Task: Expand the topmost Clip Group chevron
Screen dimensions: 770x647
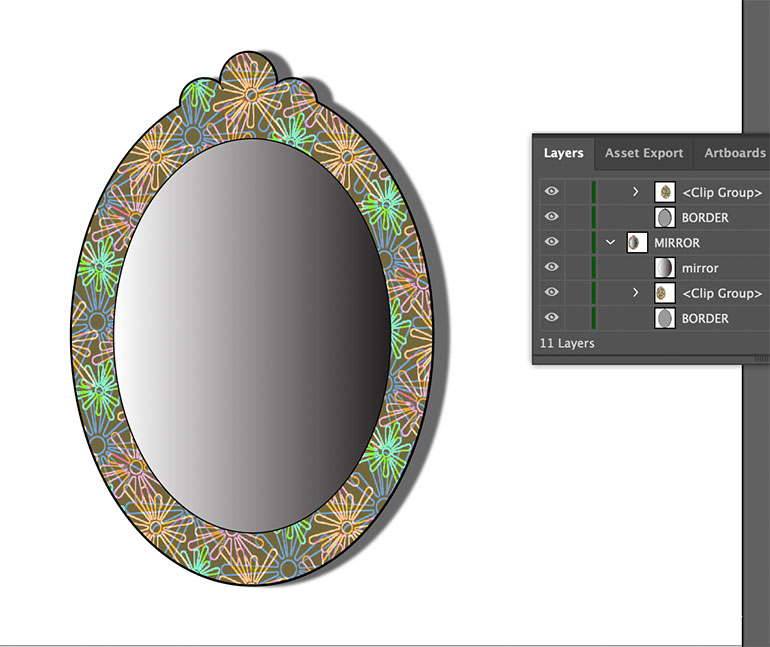Action: tap(636, 191)
